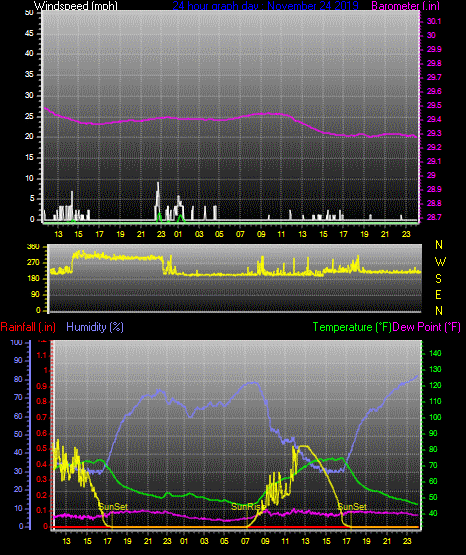This screenshot has width=466, height=555.
Task: Click the 0.2 rainfall axis value
Action: 42,495
